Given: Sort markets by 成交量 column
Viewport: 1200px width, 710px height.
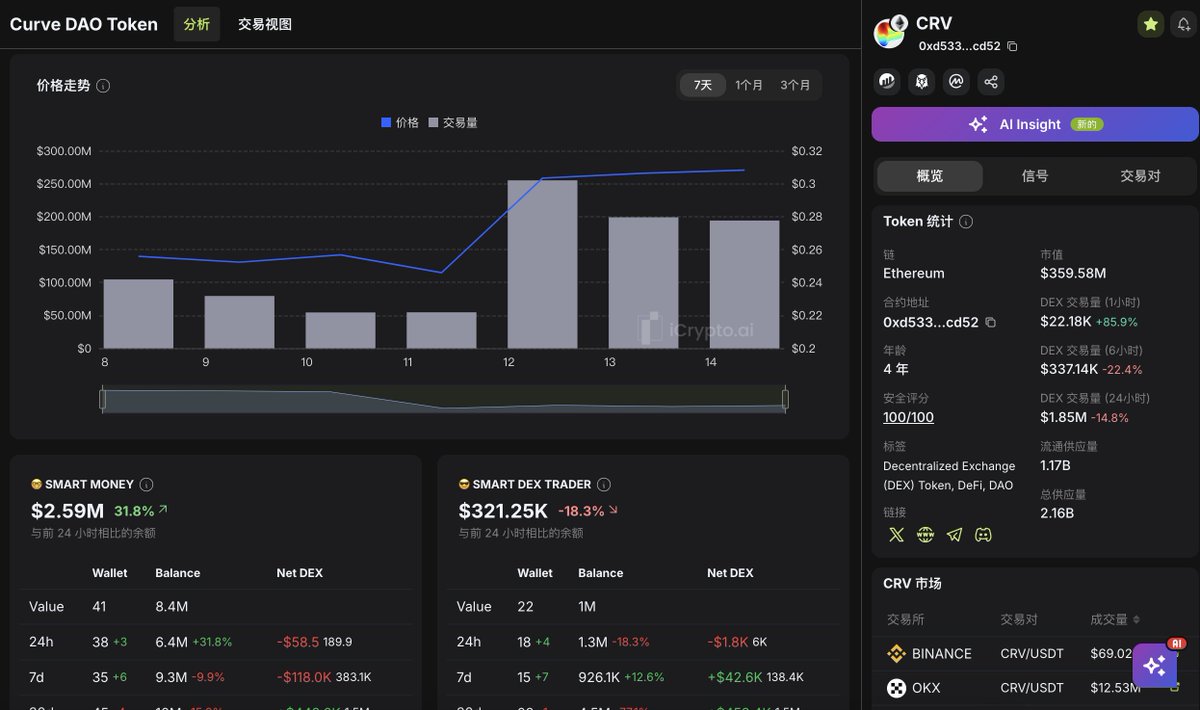Looking at the screenshot, I should click(x=1115, y=620).
